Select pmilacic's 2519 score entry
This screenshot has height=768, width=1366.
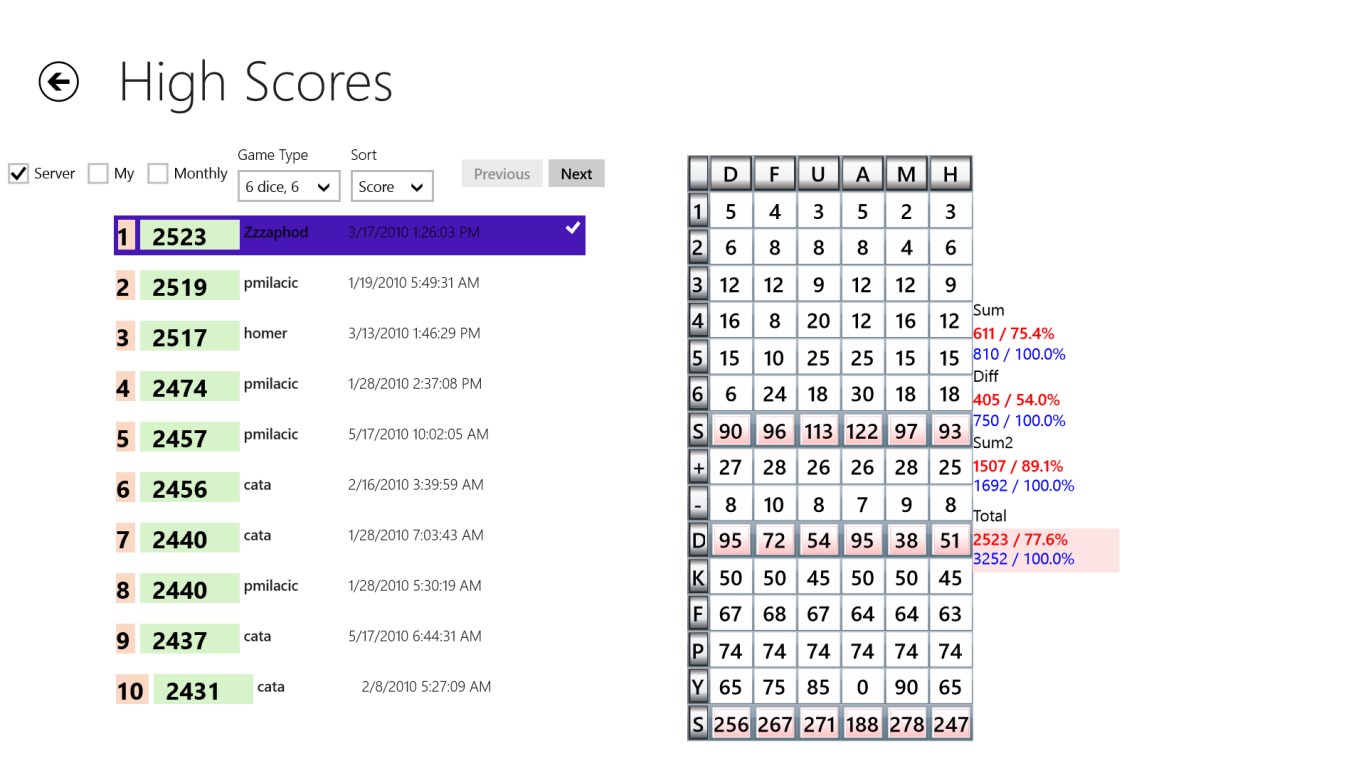pos(349,286)
